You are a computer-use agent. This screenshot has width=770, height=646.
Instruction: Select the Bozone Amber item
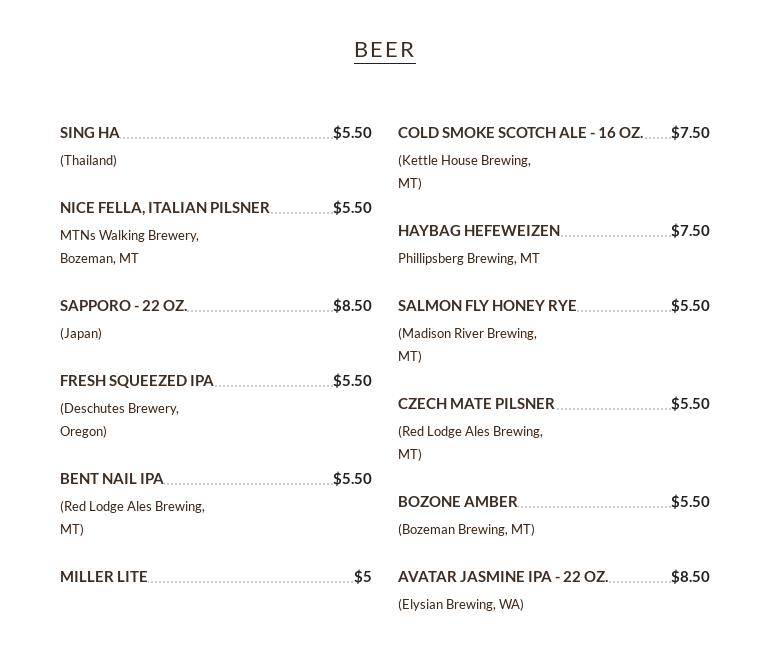click(x=458, y=502)
